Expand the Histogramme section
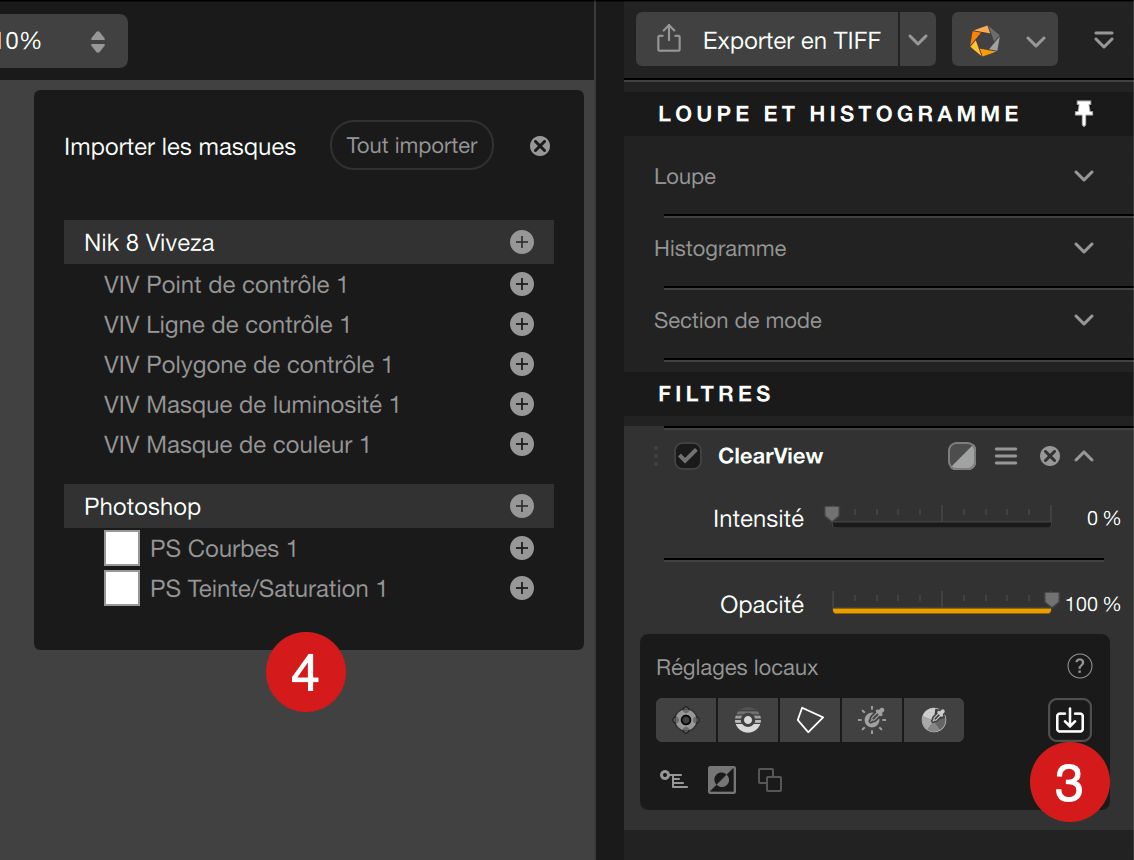Screen dimensions: 1134x860 (x=1083, y=248)
